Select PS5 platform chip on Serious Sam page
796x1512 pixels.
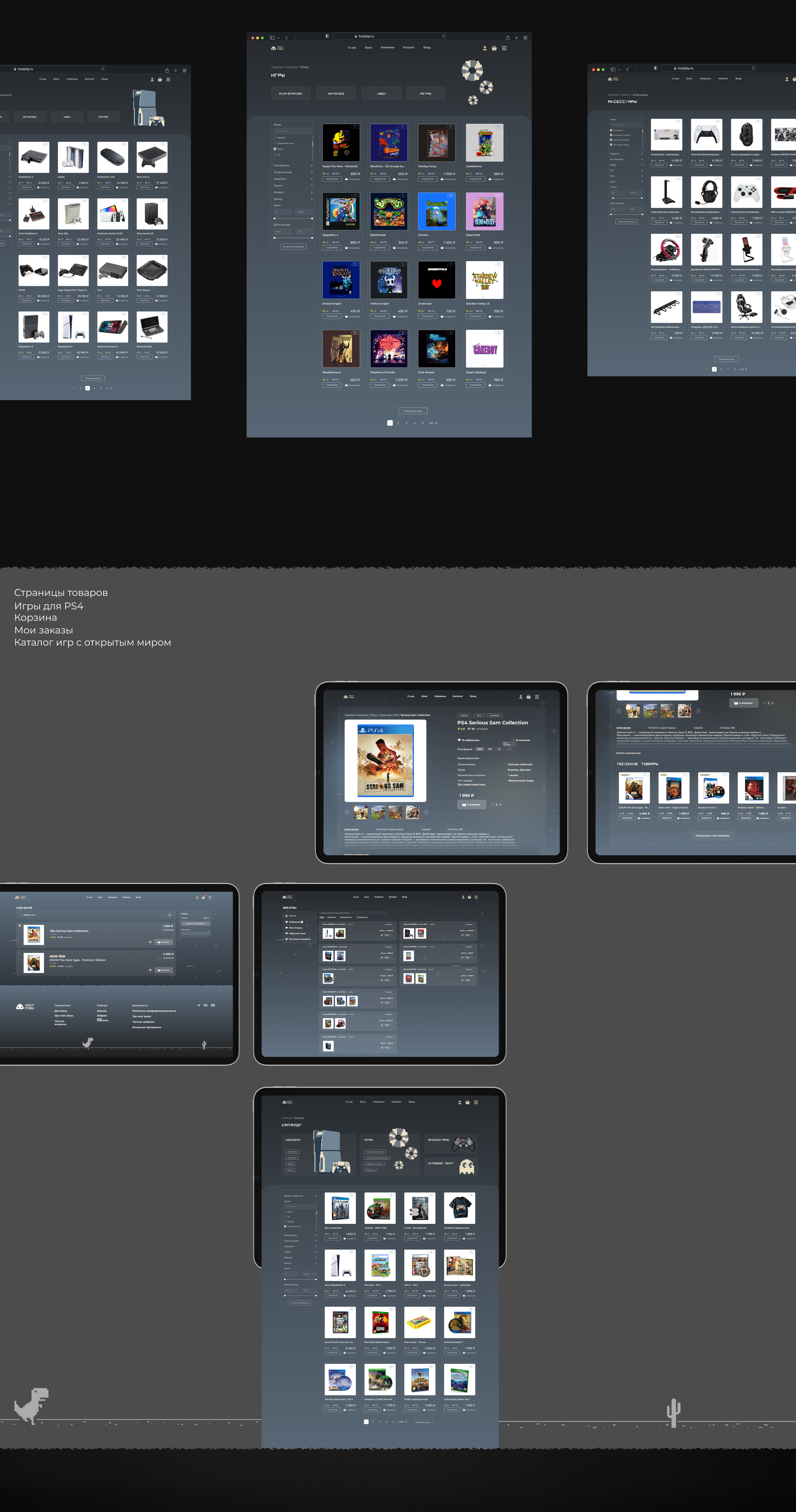pos(490,749)
